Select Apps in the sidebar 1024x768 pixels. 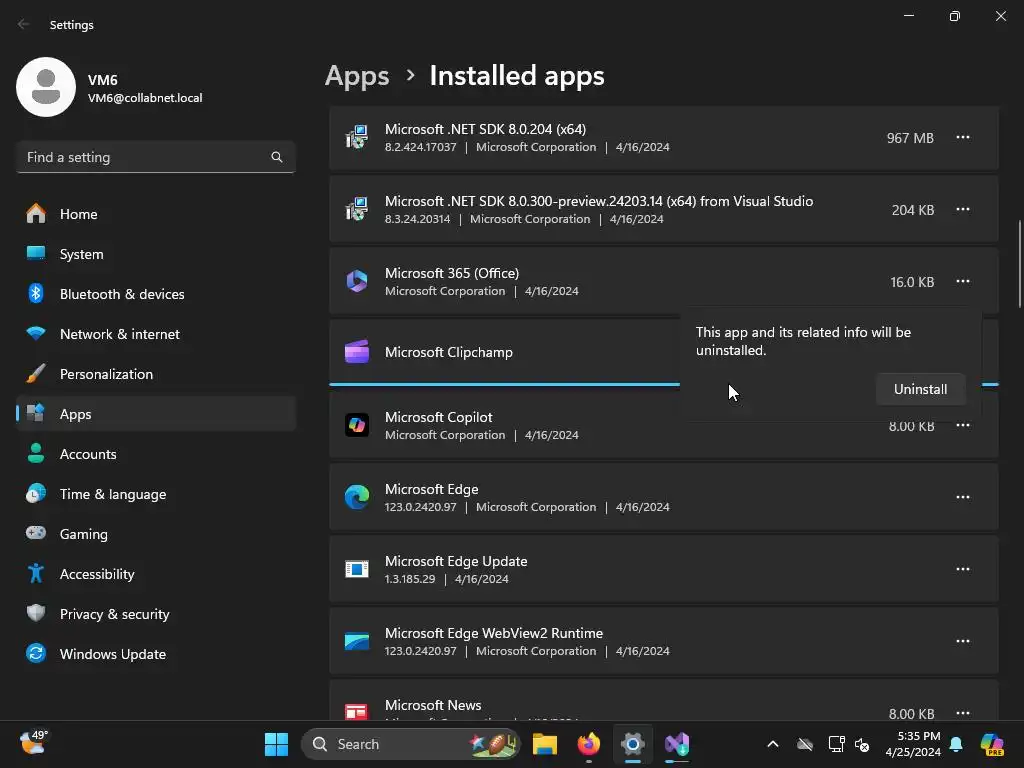pyautogui.click(x=156, y=414)
